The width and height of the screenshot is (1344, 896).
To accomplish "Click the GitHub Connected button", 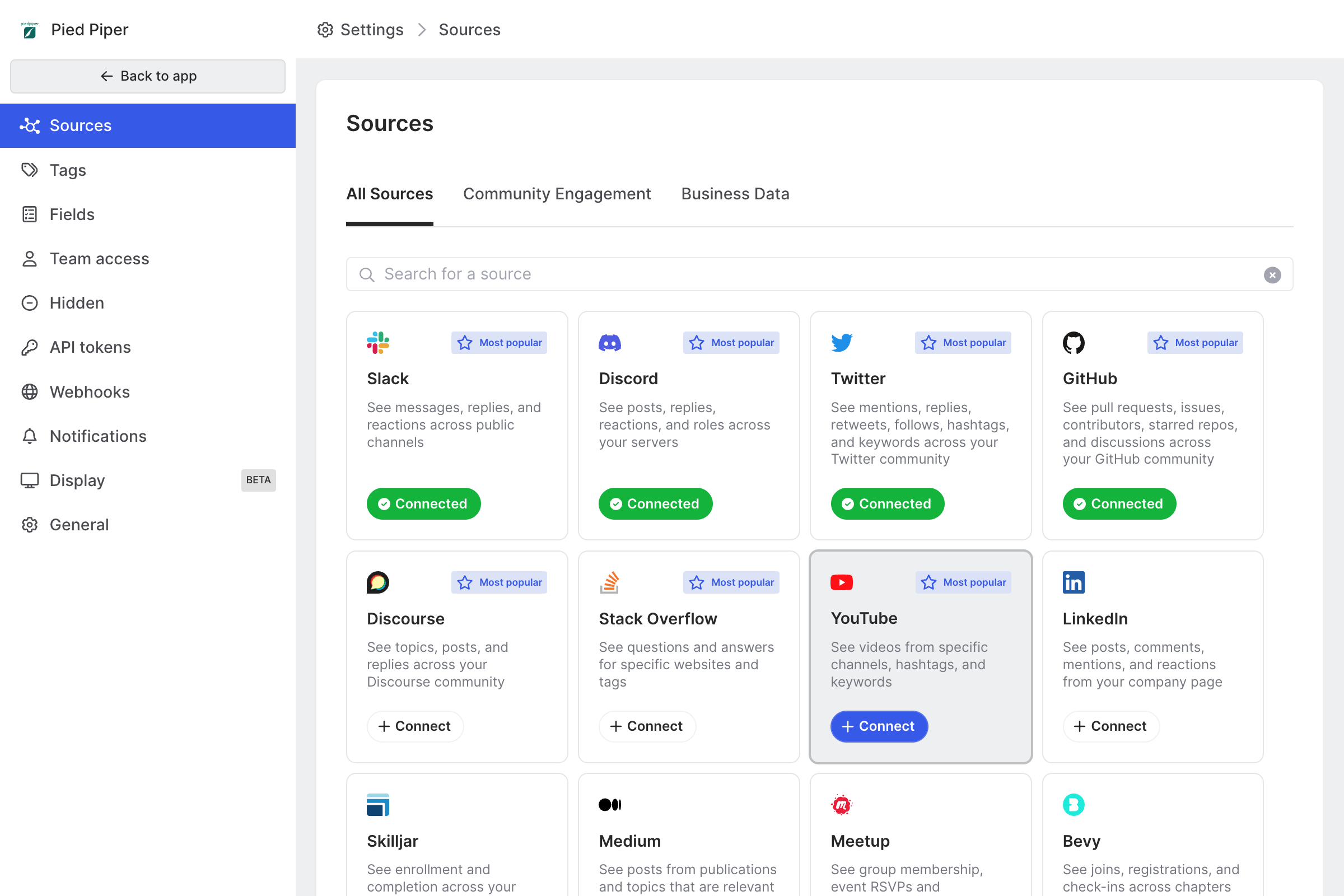I will 1119,504.
